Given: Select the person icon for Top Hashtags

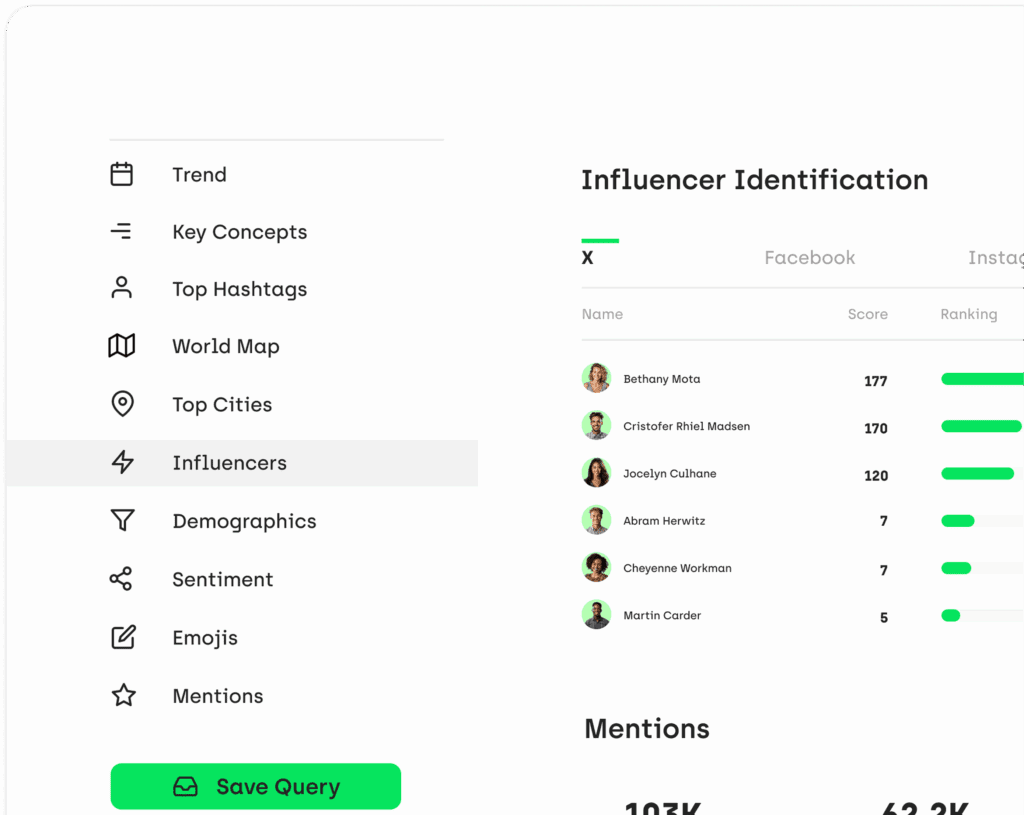Looking at the screenshot, I should [x=121, y=289].
